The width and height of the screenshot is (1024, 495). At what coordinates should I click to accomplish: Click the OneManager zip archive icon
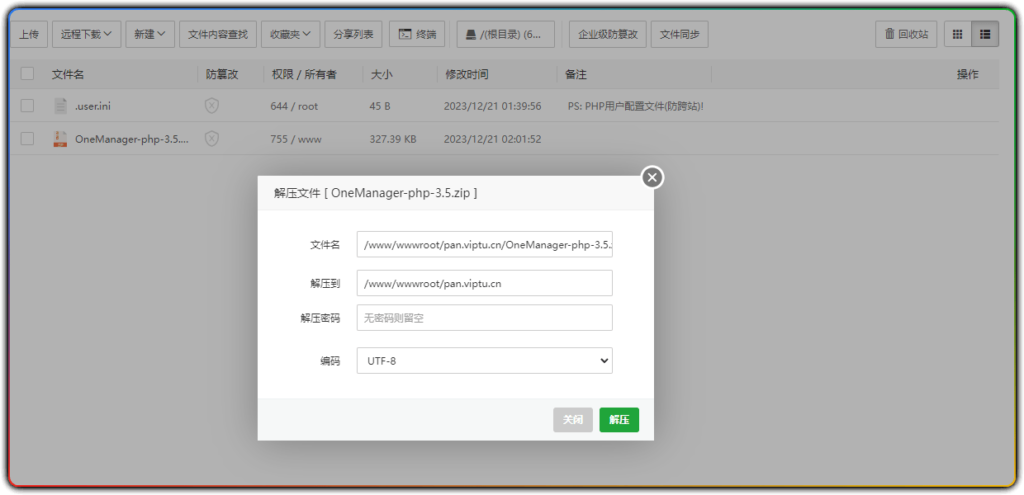[60, 138]
